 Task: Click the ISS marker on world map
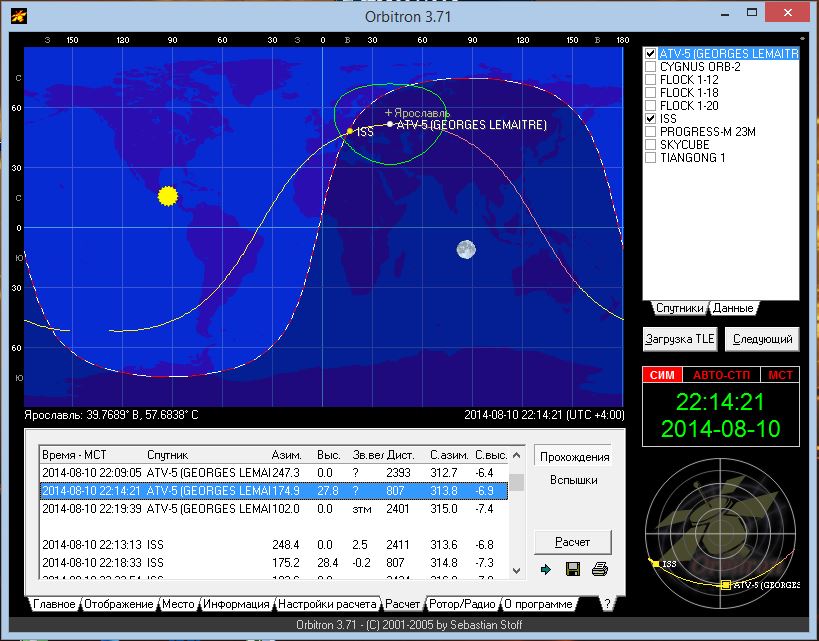350,131
